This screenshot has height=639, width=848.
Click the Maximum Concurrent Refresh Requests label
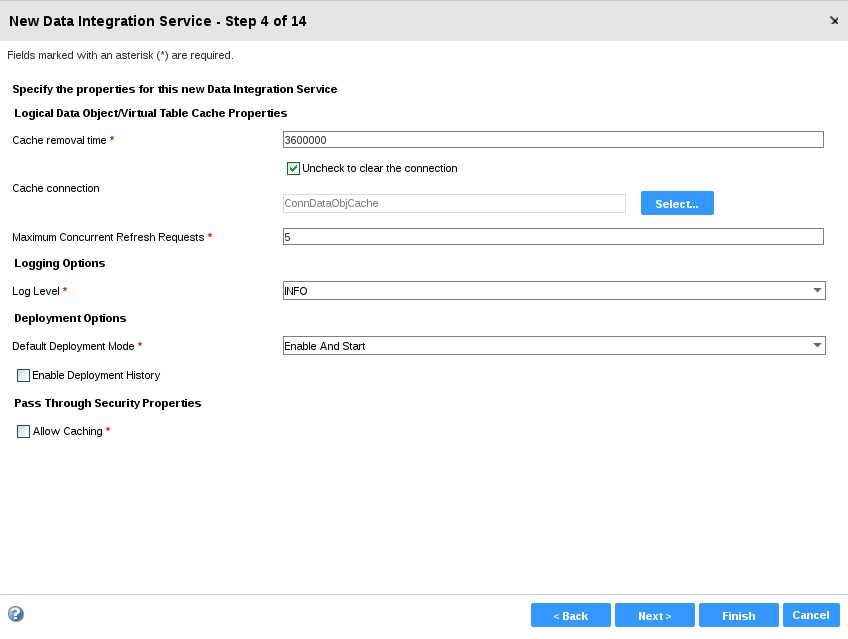pyautogui.click(x=108, y=237)
